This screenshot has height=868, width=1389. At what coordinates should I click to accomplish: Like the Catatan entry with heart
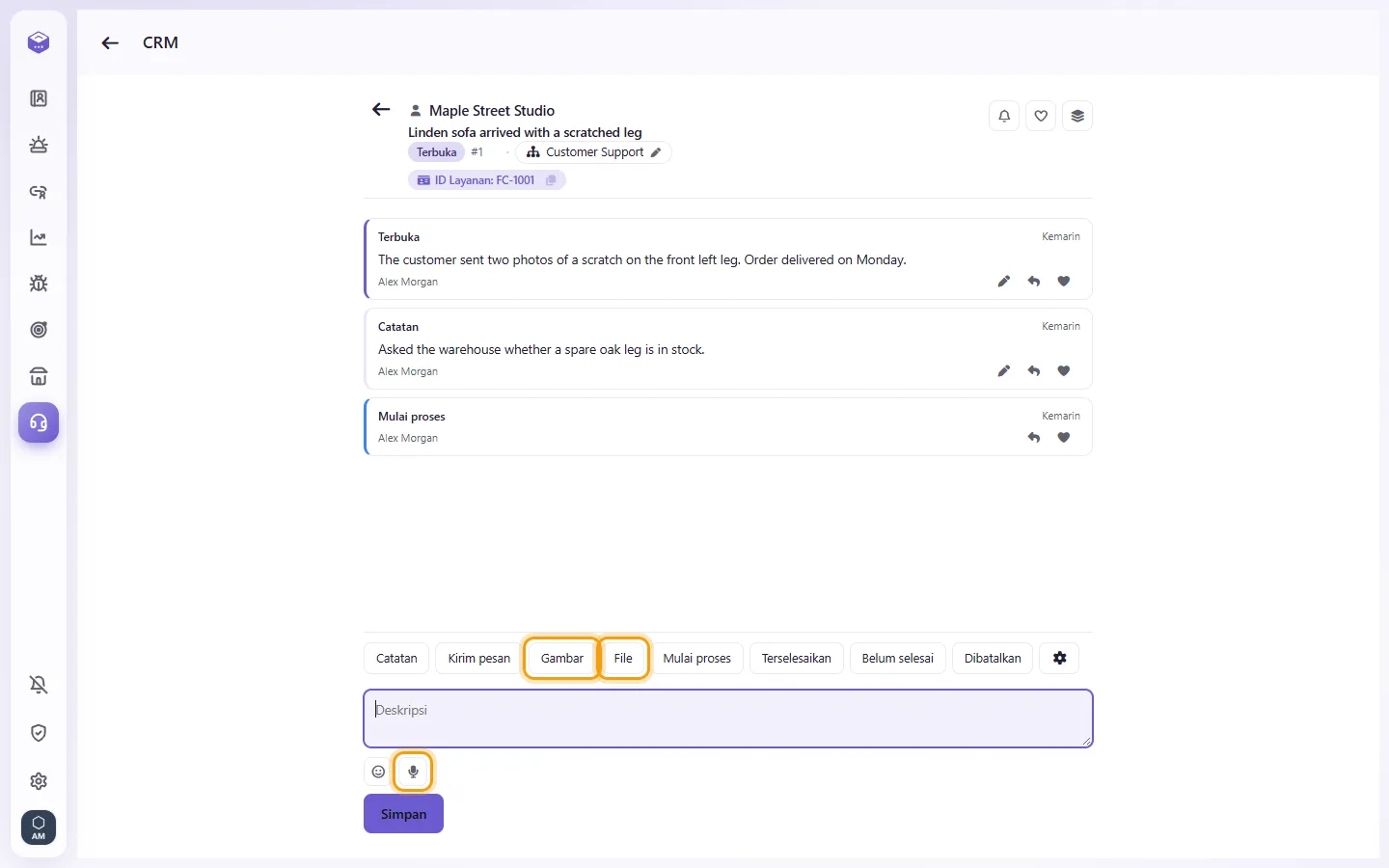point(1064,371)
